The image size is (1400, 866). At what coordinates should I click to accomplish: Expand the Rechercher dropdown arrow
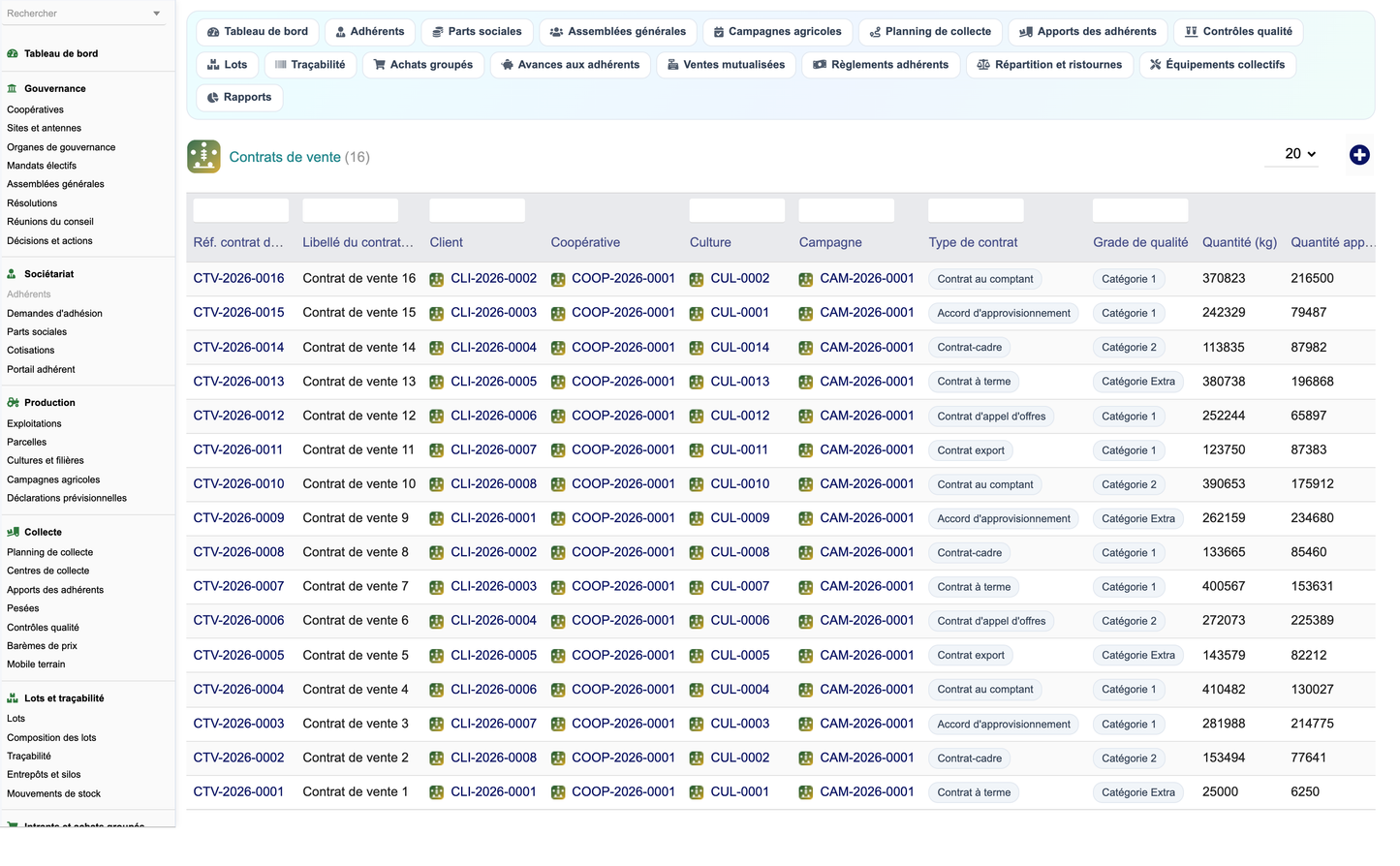(x=157, y=14)
